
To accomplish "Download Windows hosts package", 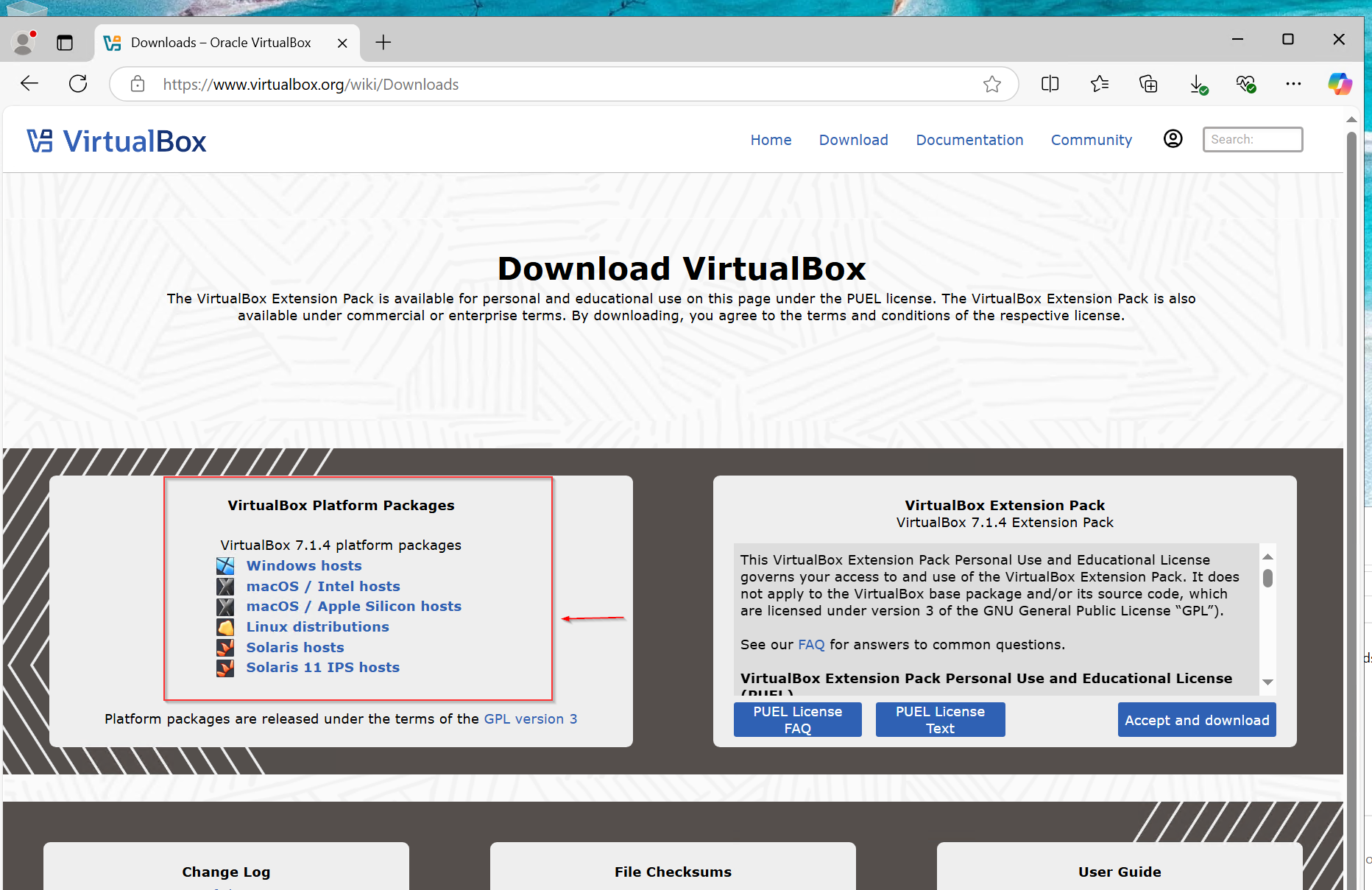I will point(304,566).
